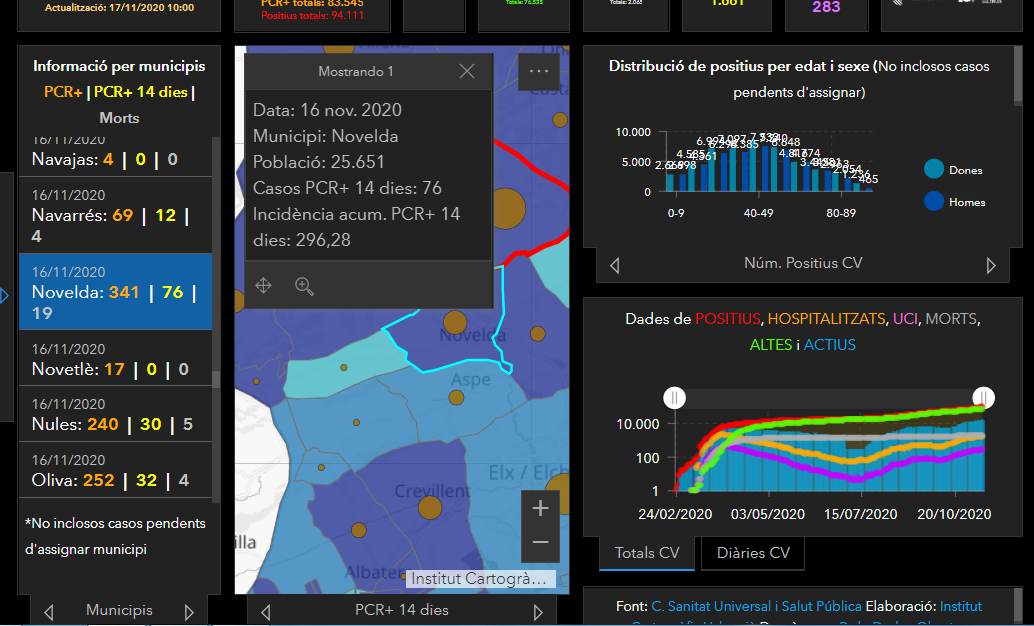Click the right handle of the timeline range slider
The width and height of the screenshot is (1034, 626).
coord(983,398)
